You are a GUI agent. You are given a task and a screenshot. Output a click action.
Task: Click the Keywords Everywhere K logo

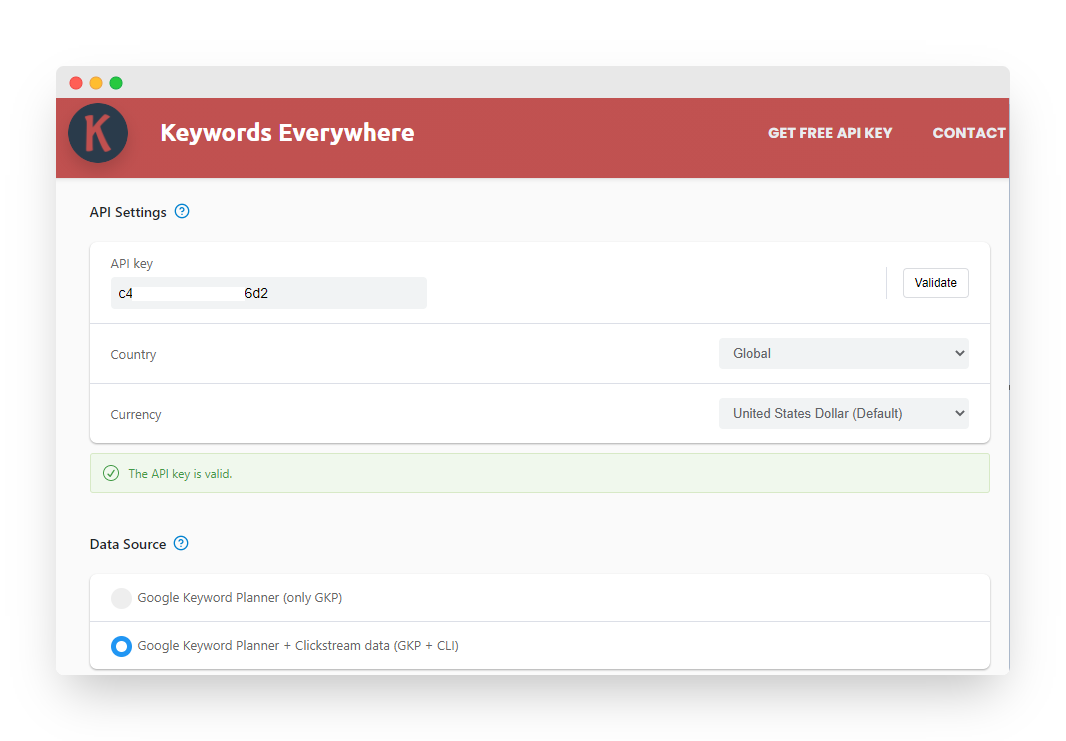tap(98, 133)
